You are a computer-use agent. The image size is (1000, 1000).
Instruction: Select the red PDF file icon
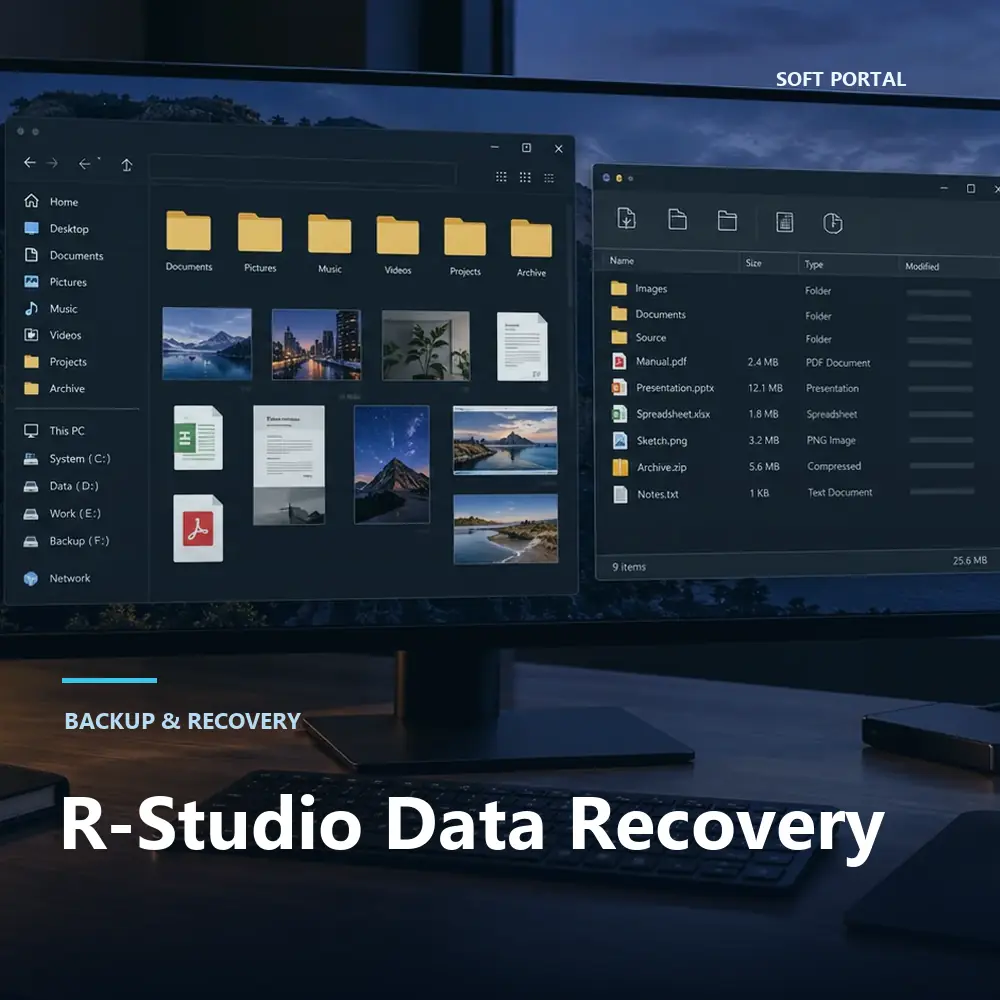(x=198, y=529)
